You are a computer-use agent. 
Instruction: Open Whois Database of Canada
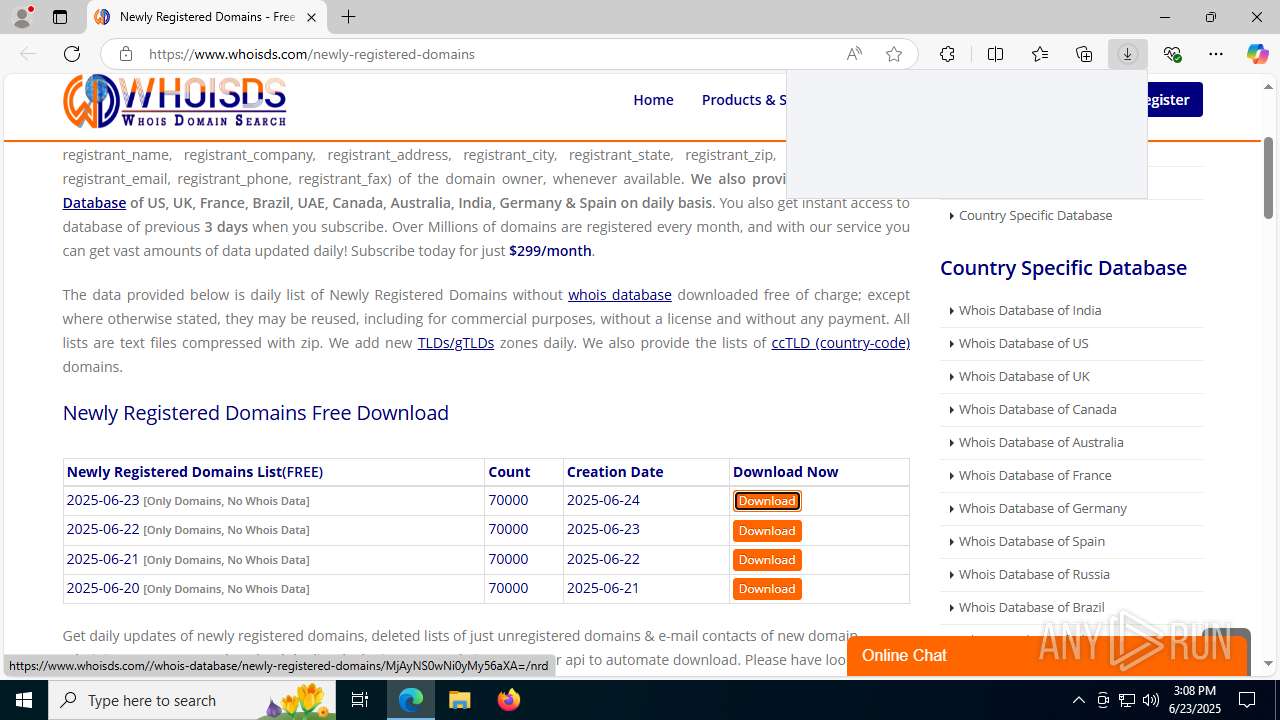coord(1037,409)
